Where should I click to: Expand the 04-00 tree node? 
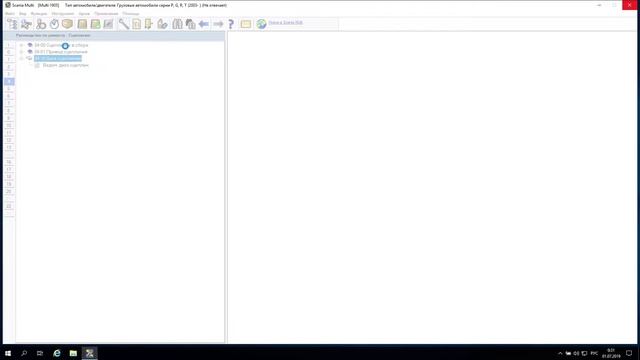tap(22, 45)
